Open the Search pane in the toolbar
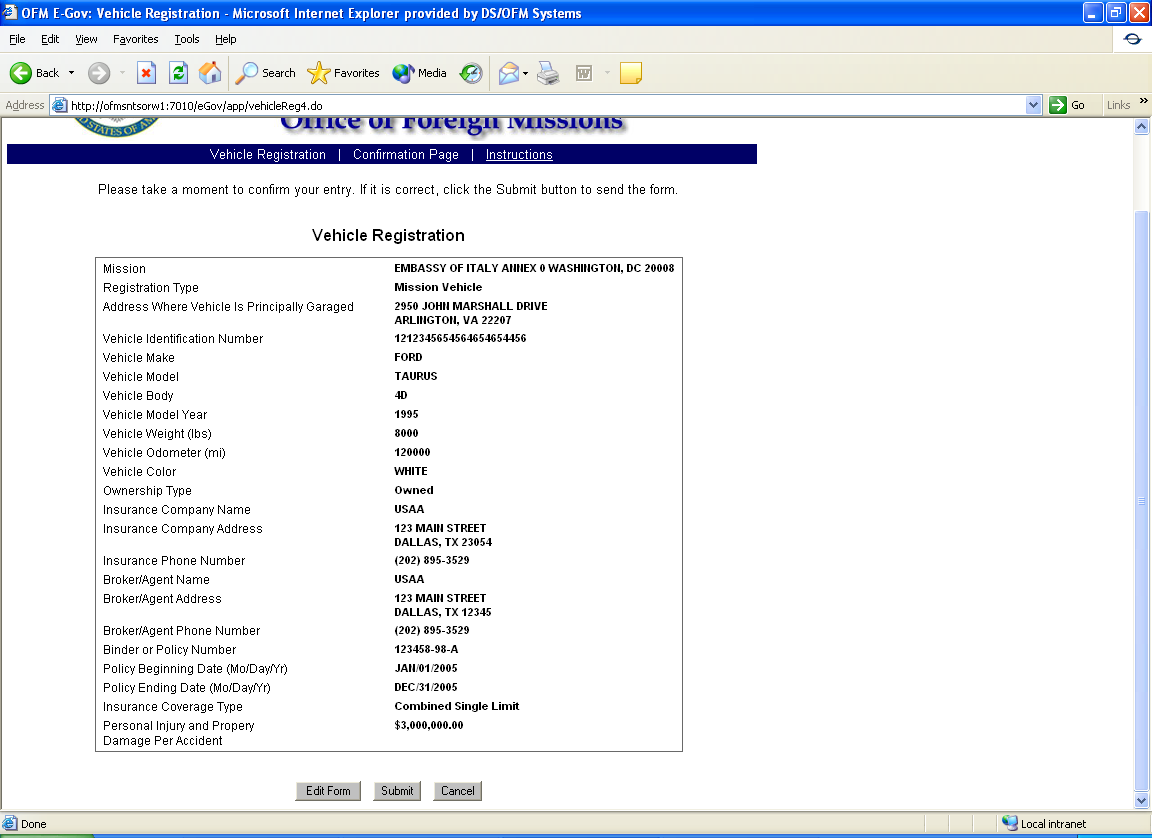The height and width of the screenshot is (838, 1152). (266, 73)
